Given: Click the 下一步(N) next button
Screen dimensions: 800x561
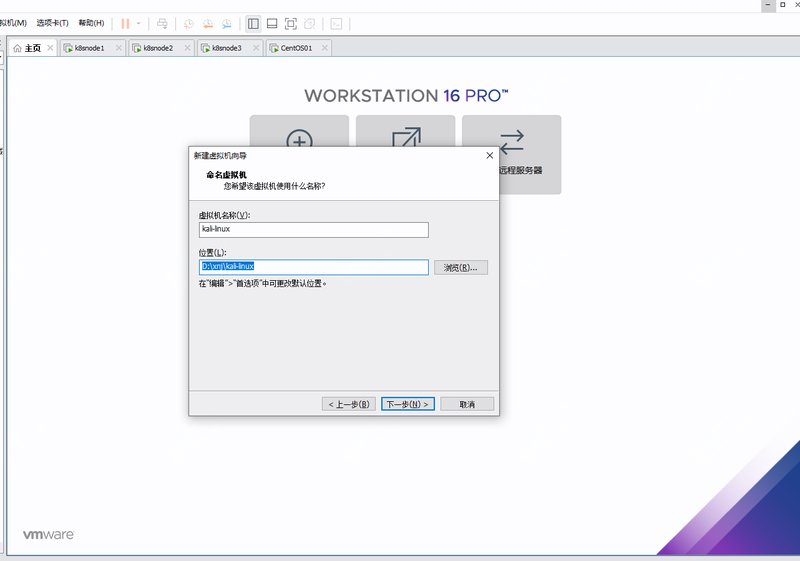Looking at the screenshot, I should click(408, 404).
